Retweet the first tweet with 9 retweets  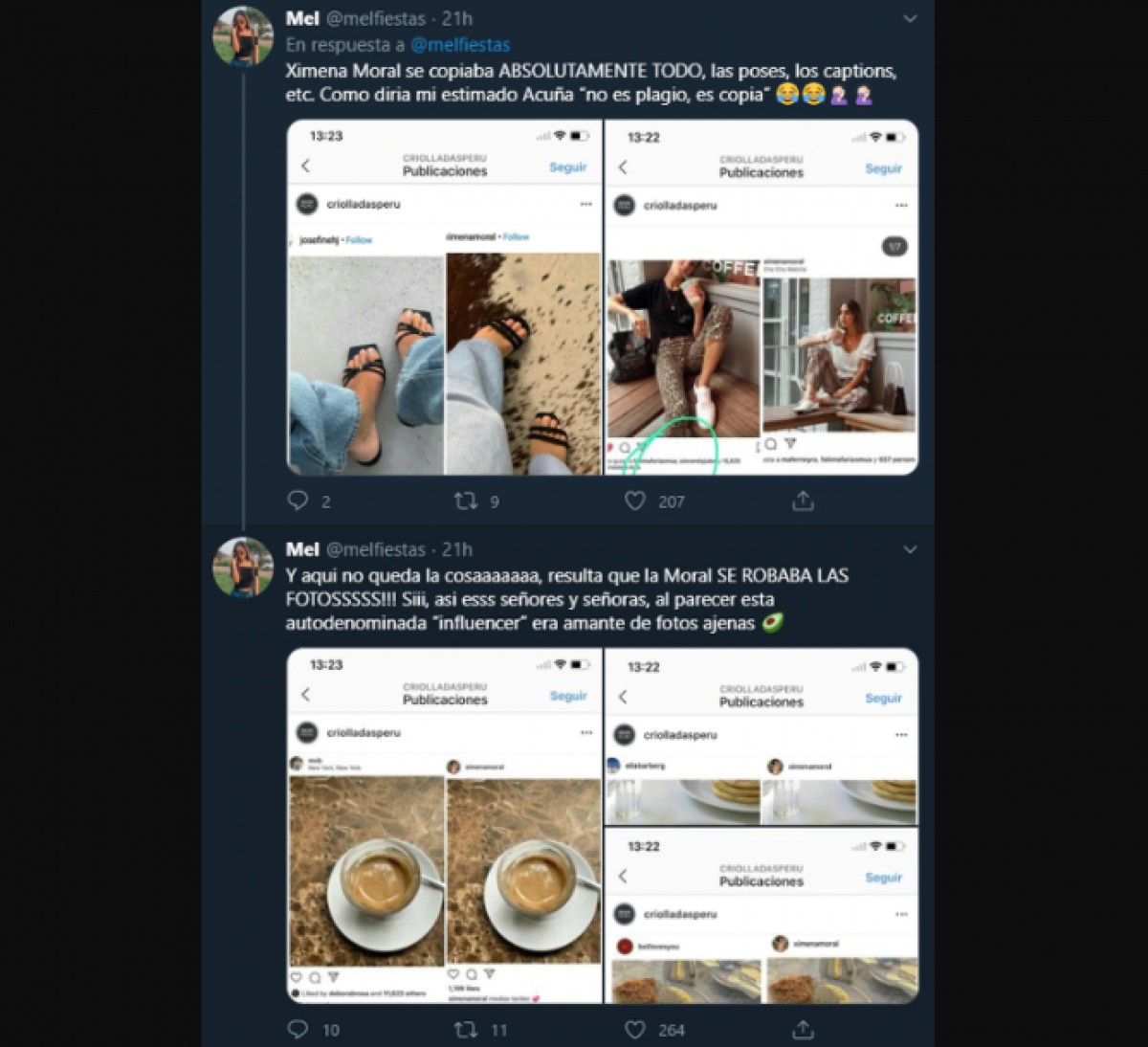465,501
